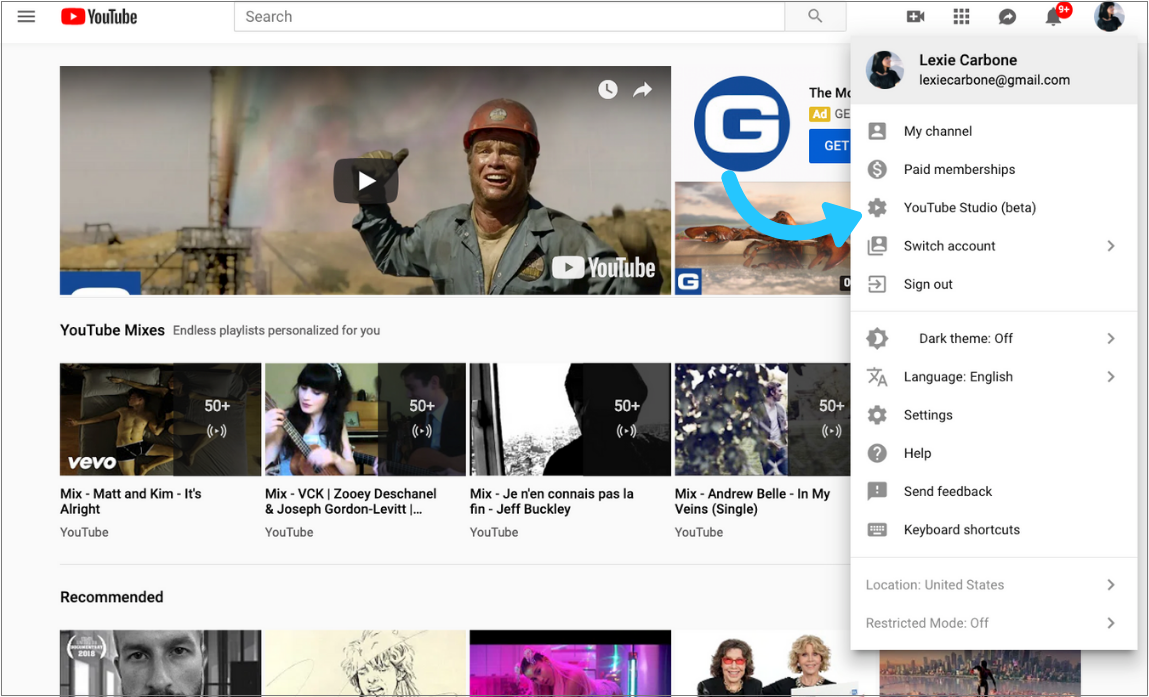Click YouTube channel under Matt and Kim mix

84,532
